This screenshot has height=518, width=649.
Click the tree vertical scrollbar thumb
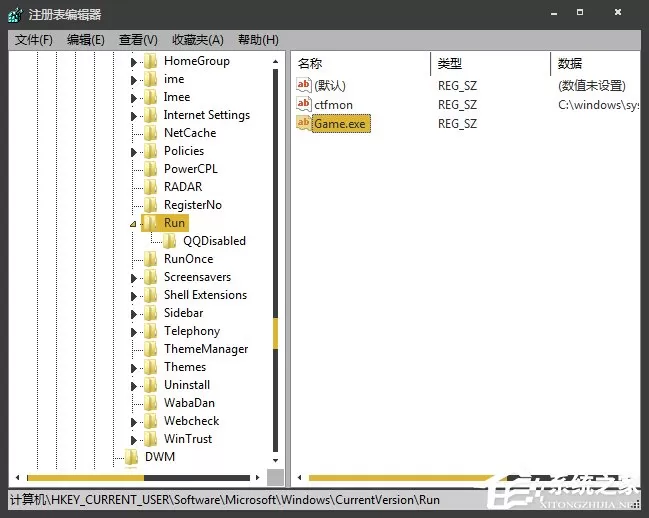click(275, 334)
